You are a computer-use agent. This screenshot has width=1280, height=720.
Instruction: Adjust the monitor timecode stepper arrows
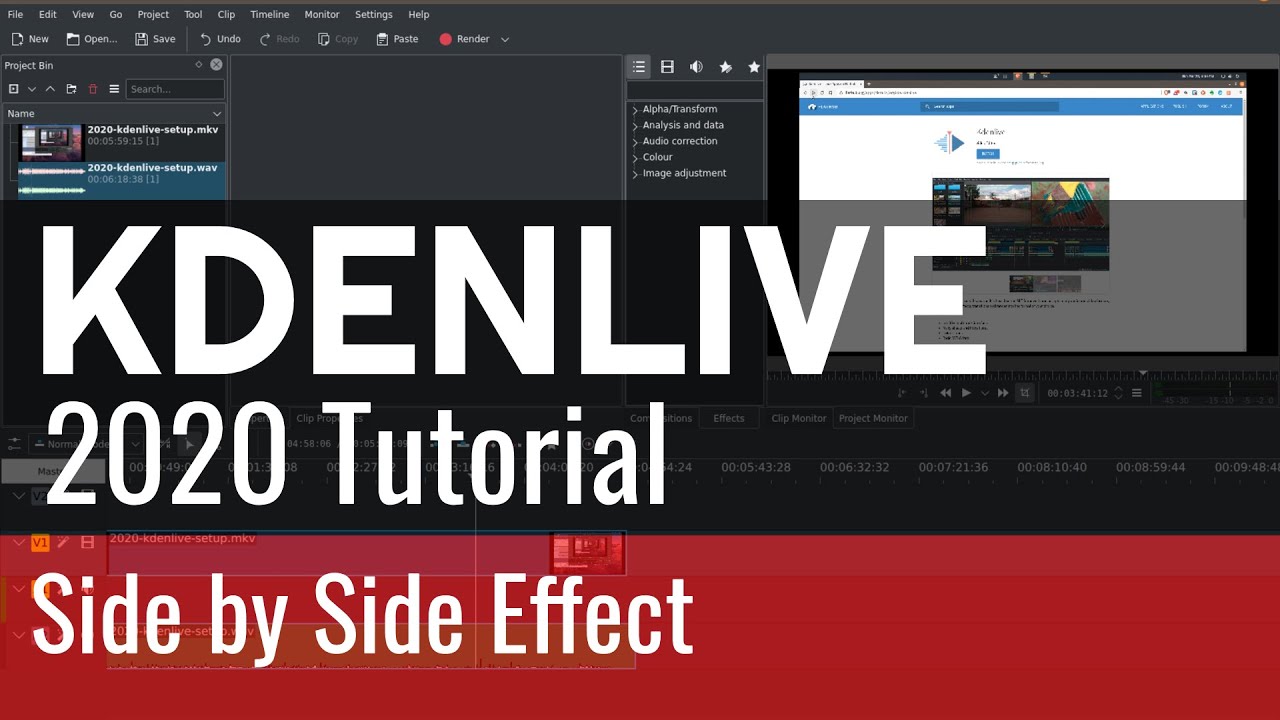click(x=1119, y=394)
